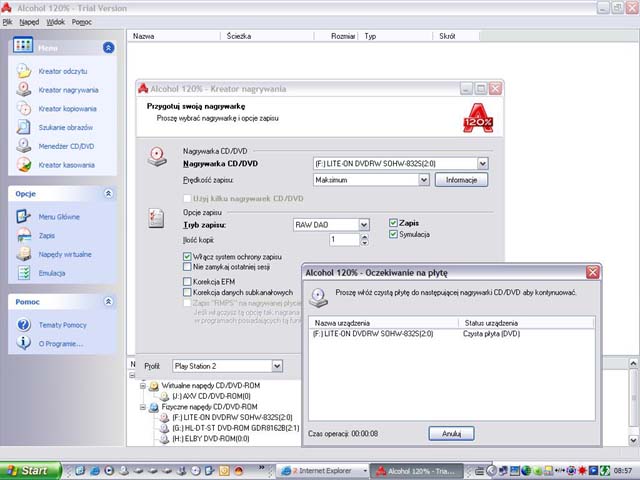Open Tematy Pomocy help icon
The height and width of the screenshot is (480, 640).
(x=24, y=324)
